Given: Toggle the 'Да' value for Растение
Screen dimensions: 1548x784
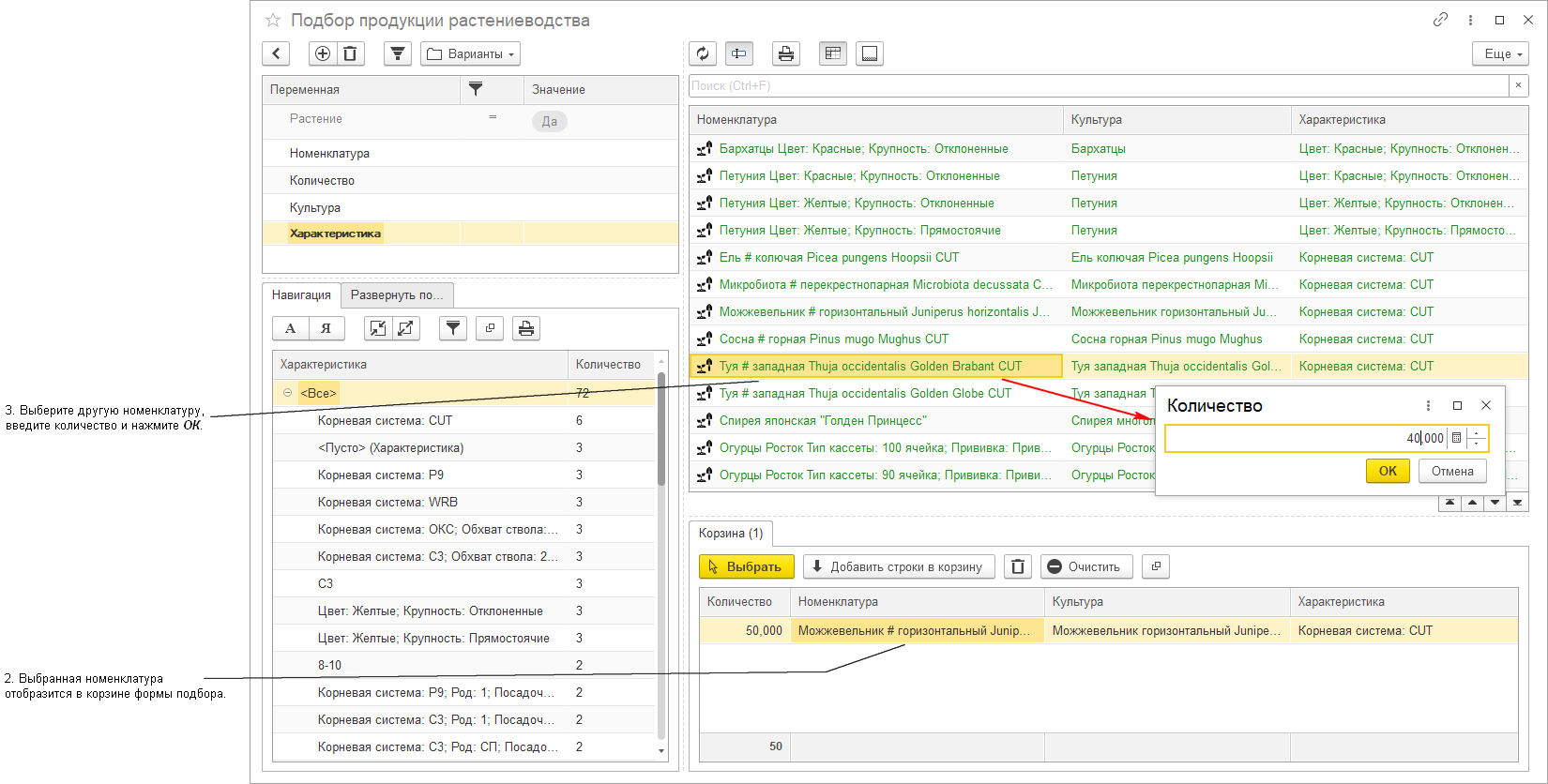Looking at the screenshot, I should coord(549,121).
